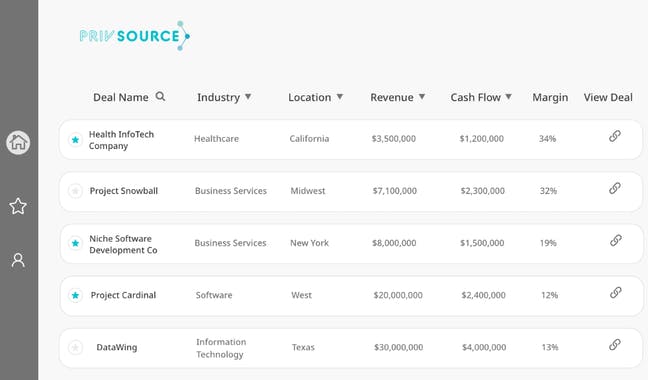Viewport: 648px width, 380px height.
Task: Open the user profile icon in sidebar
Action: pyautogui.click(x=18, y=260)
